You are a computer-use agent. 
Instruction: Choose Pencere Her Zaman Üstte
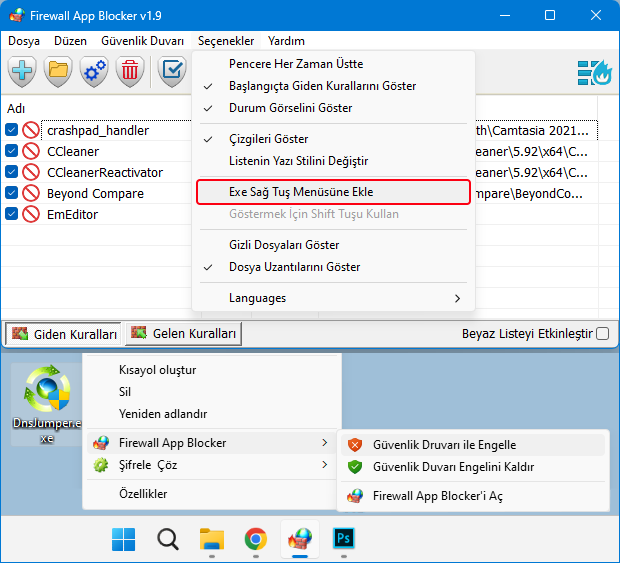333,64
